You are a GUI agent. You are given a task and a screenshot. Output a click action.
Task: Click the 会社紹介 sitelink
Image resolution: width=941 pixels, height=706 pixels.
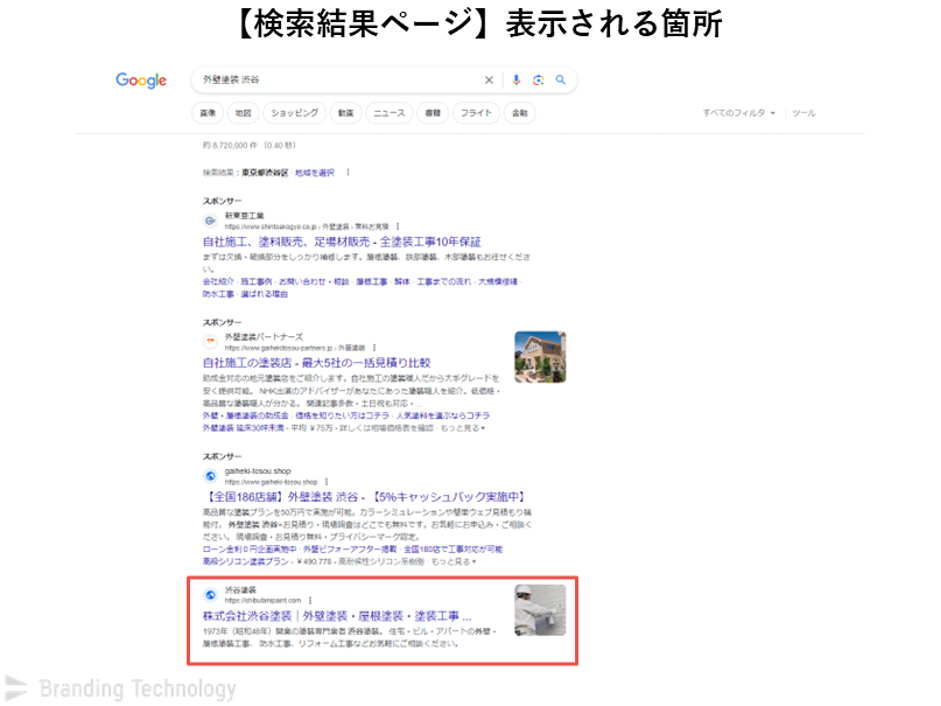[218, 282]
